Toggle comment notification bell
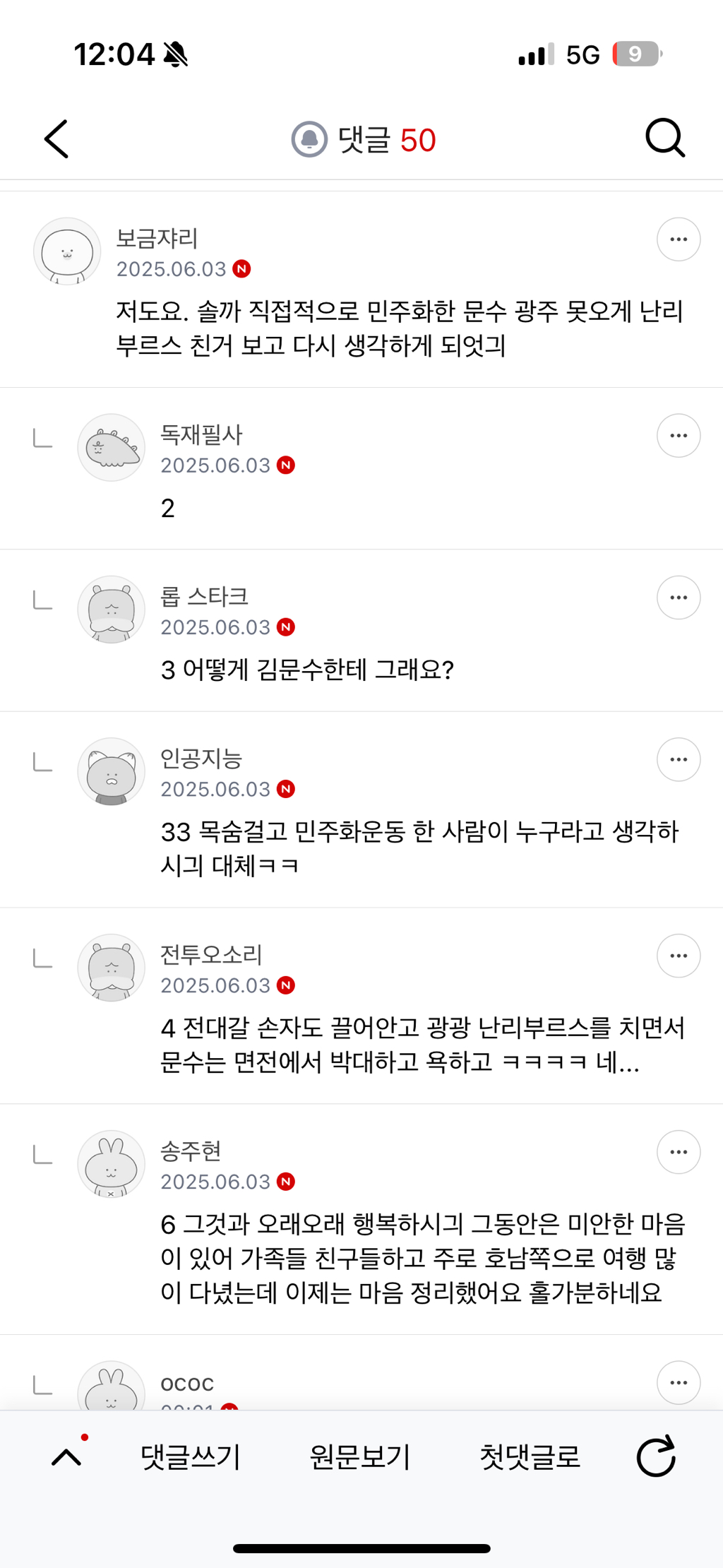Screen dimensions: 723x1568 coord(309,139)
